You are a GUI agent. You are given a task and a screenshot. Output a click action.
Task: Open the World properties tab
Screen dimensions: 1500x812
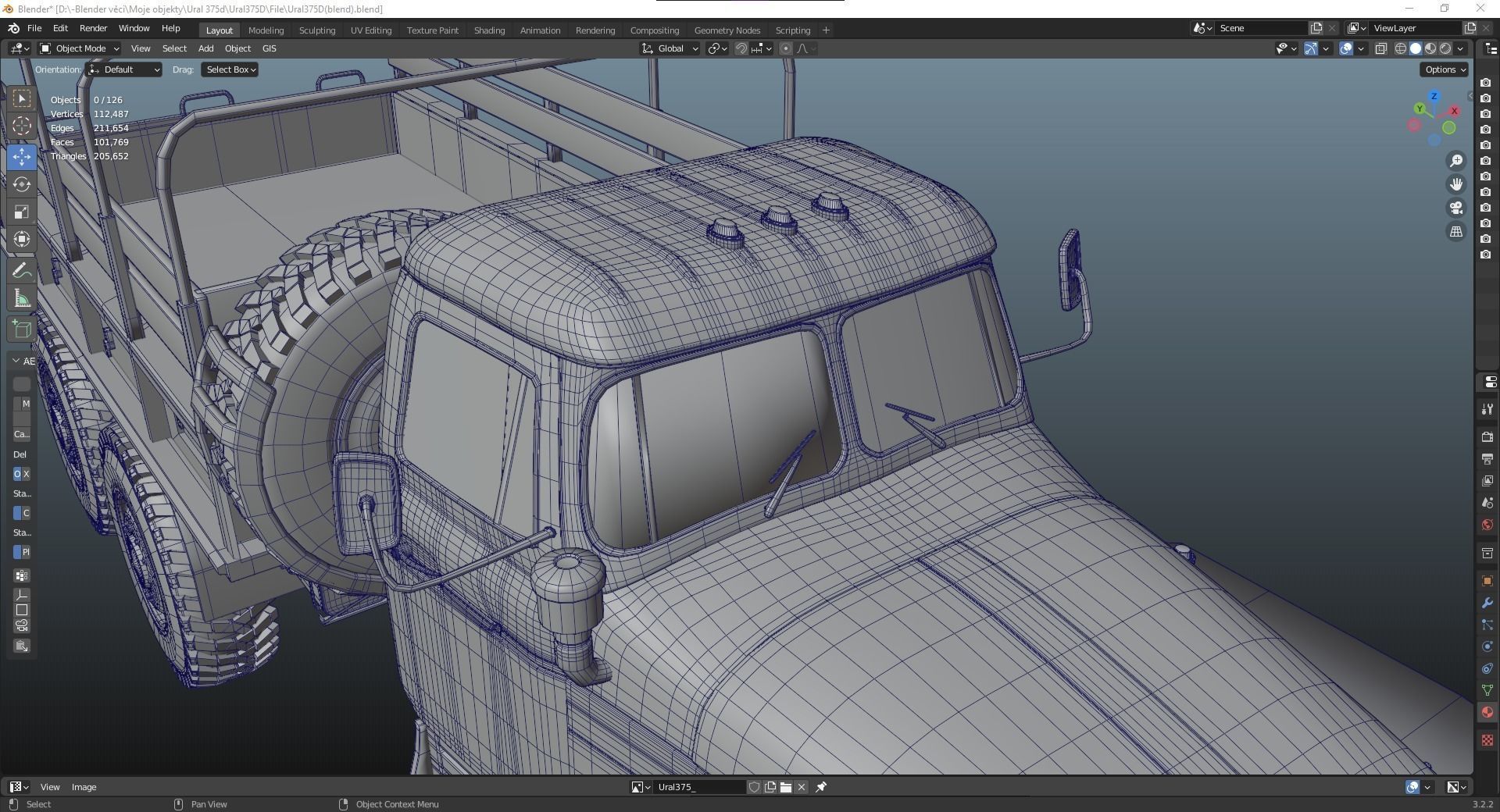1487,525
